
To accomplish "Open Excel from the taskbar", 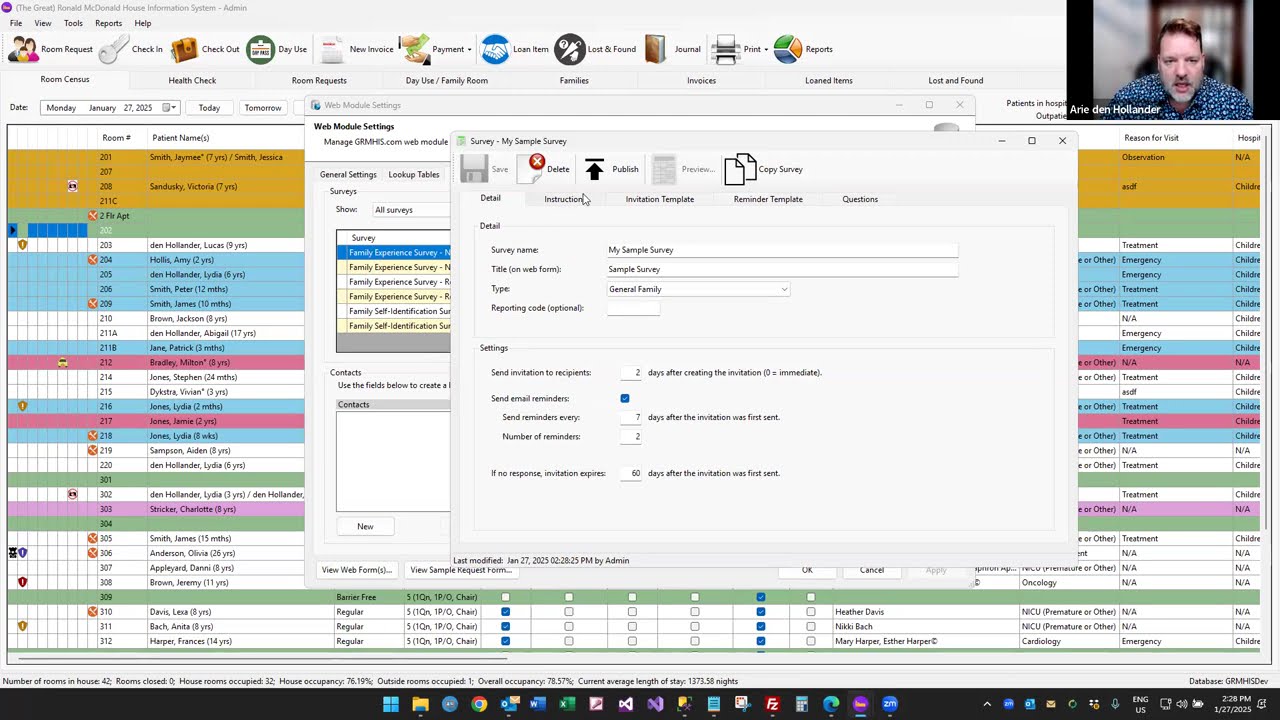I will tap(567, 704).
